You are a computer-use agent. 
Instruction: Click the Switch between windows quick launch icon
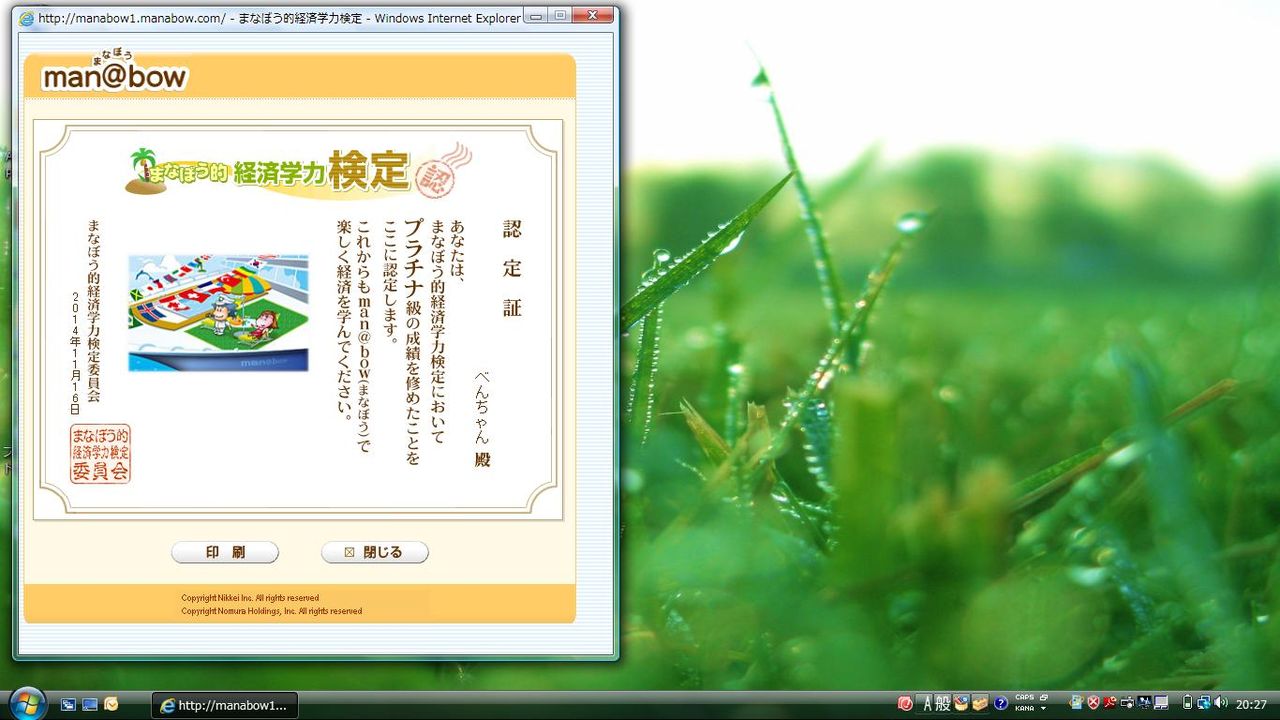tap(69, 704)
